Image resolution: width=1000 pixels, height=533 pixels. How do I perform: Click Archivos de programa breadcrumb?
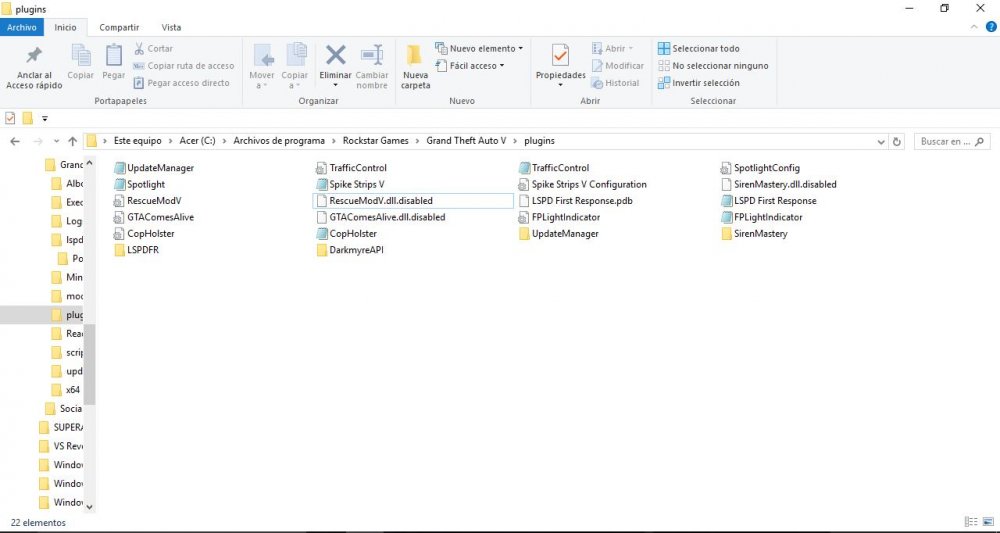click(279, 141)
